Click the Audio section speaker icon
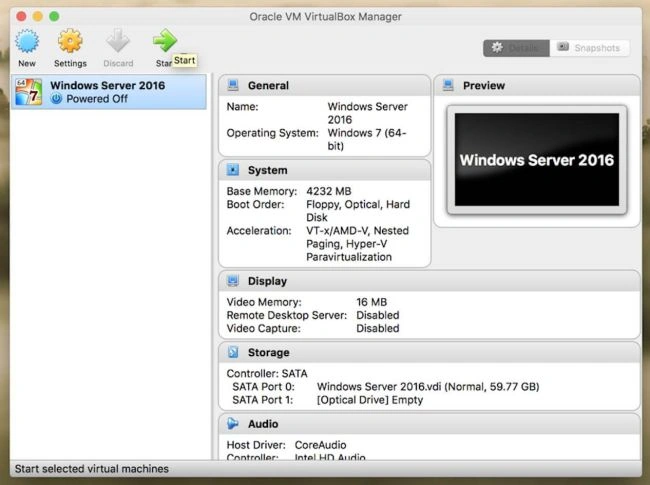This screenshot has width=650, height=485. [233, 424]
